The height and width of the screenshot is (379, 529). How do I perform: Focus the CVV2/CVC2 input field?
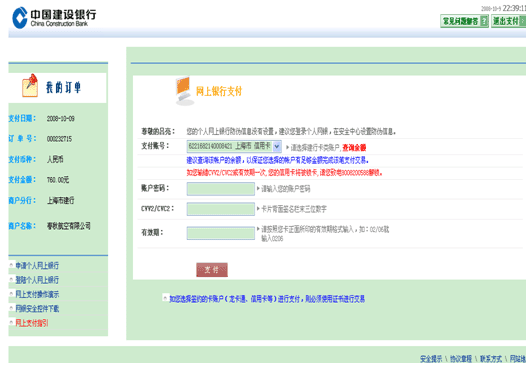click(x=221, y=209)
